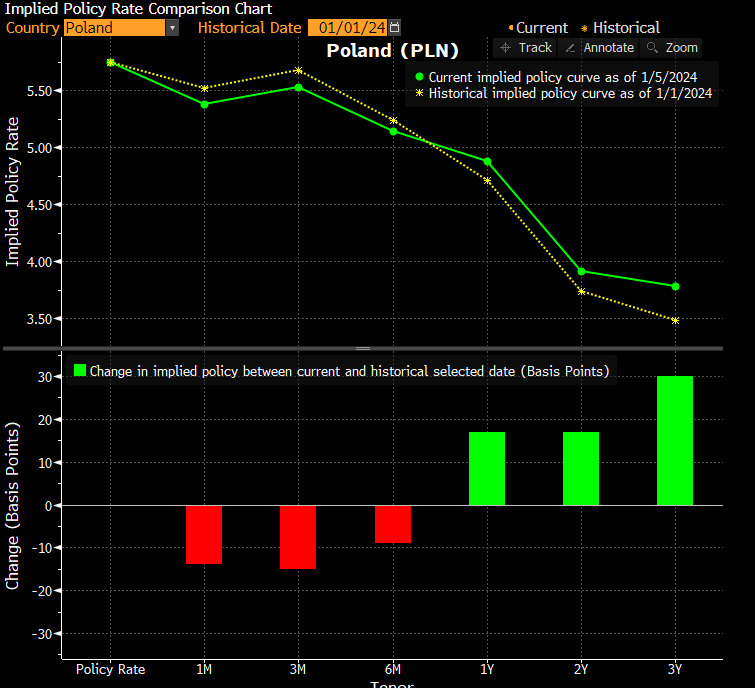755x688 pixels.
Task: Edit the 01/01/24 historical date field
Action: [348, 27]
